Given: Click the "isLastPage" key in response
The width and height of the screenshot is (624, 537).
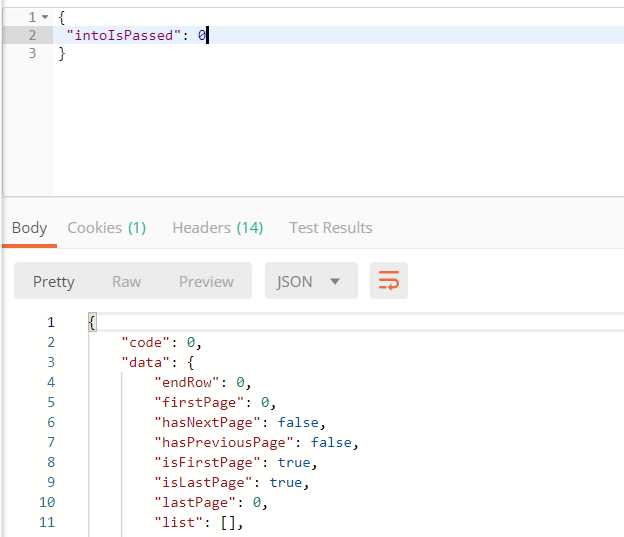Looking at the screenshot, I should coord(203,482).
